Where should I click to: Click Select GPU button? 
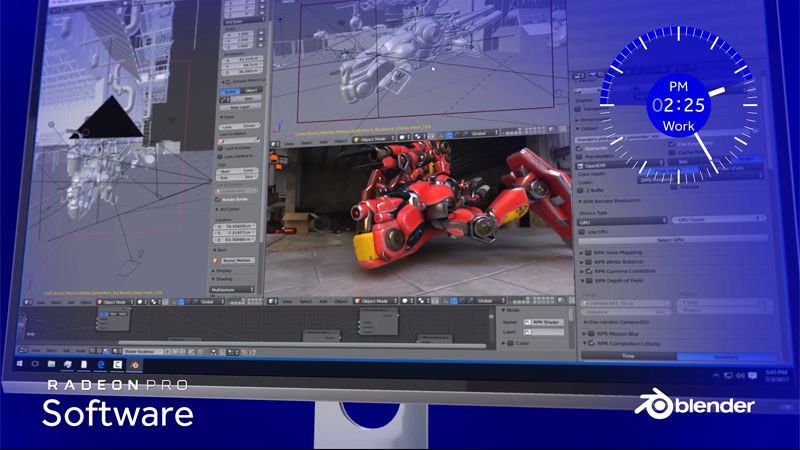pos(671,239)
